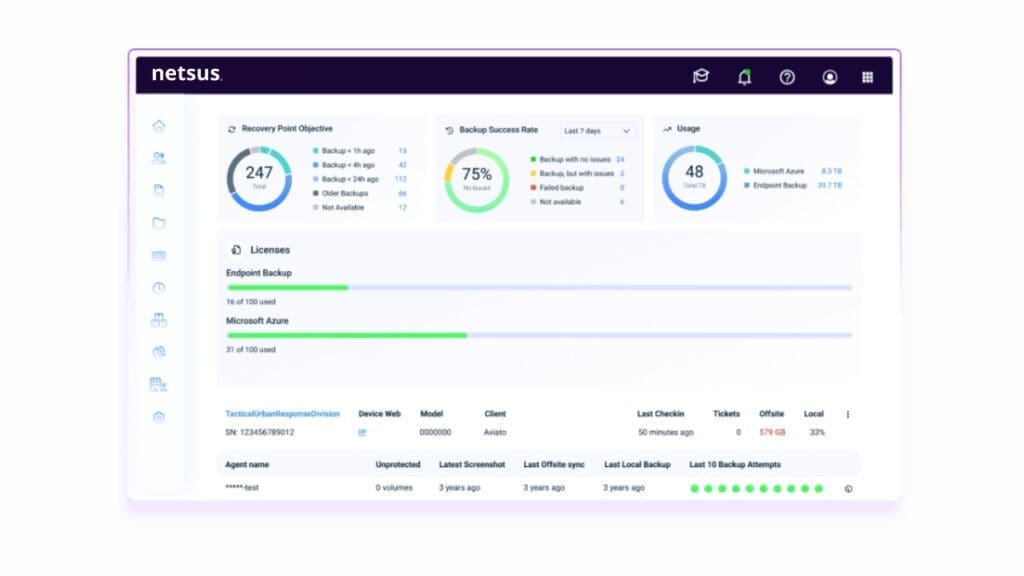
Task: Open the folder icon in sidebar
Action: pyautogui.click(x=159, y=223)
